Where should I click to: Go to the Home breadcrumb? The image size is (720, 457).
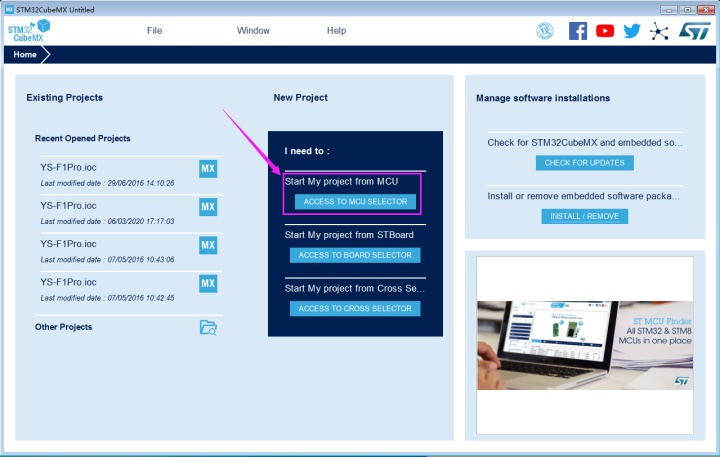pyautogui.click(x=25, y=55)
